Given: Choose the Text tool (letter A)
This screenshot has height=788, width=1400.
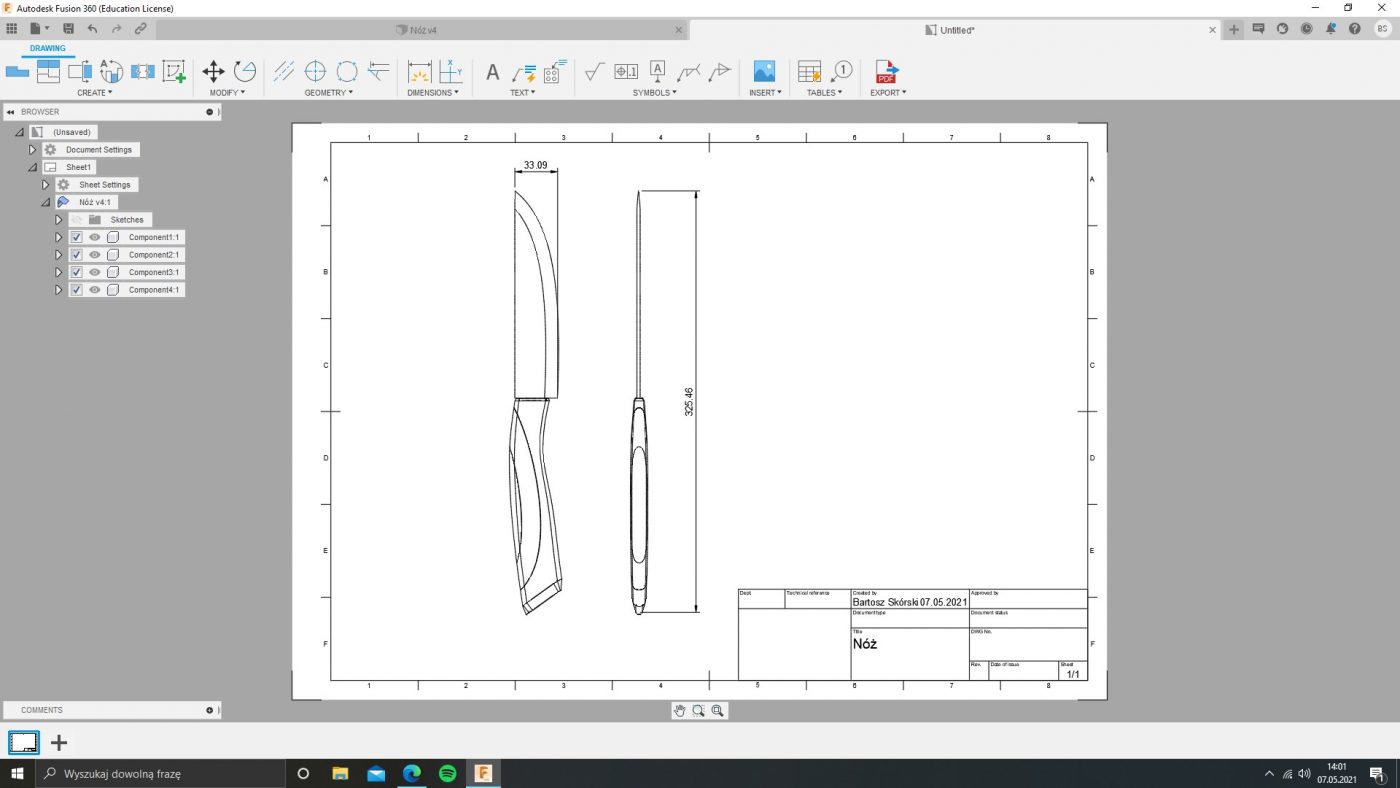Looking at the screenshot, I should pos(492,72).
